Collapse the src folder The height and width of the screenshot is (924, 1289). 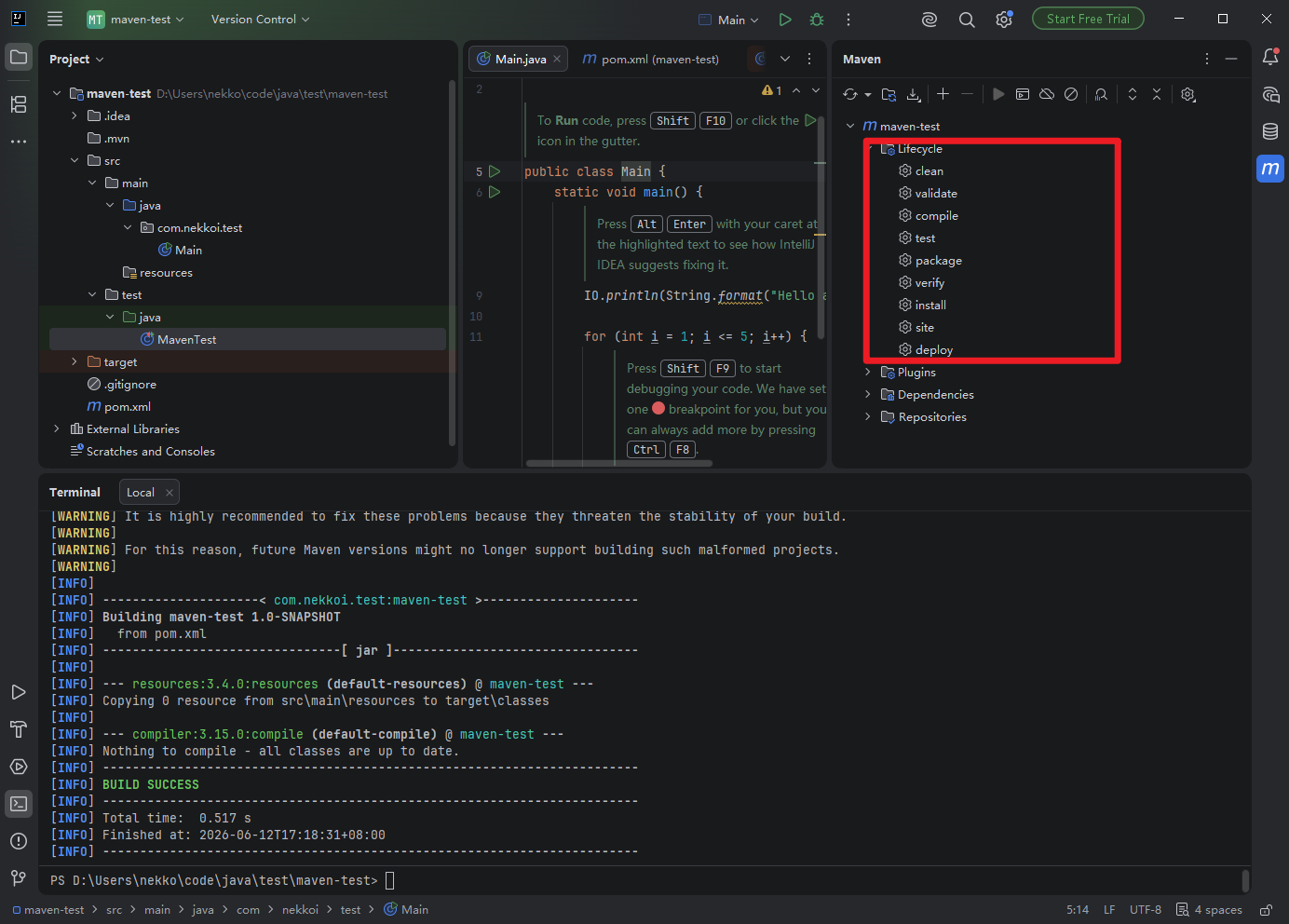[75, 160]
